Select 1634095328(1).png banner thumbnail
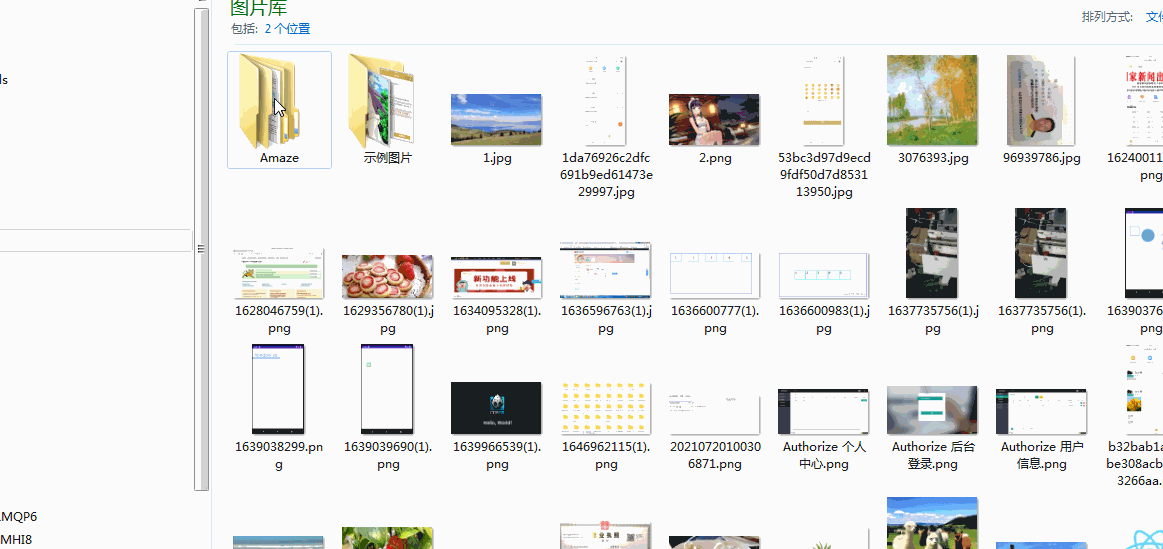Screen dimensions: 1163x549 pyautogui.click(x=496, y=277)
